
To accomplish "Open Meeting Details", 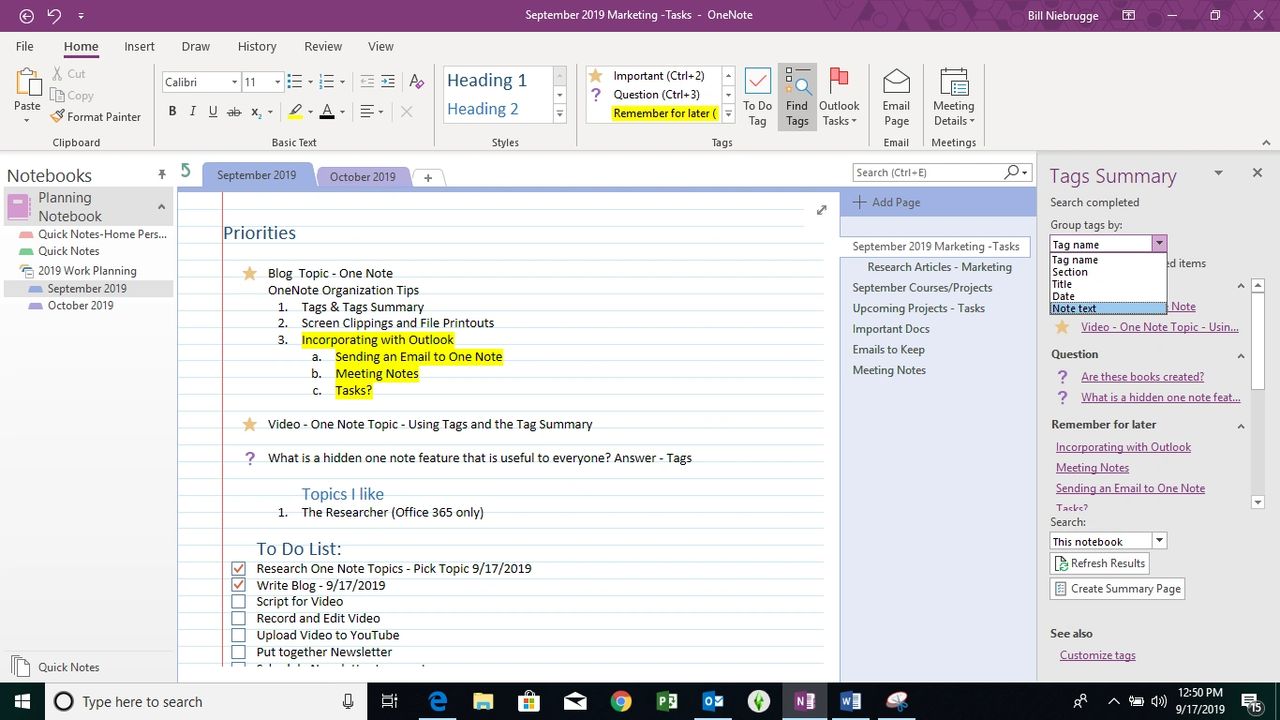I will [953, 97].
